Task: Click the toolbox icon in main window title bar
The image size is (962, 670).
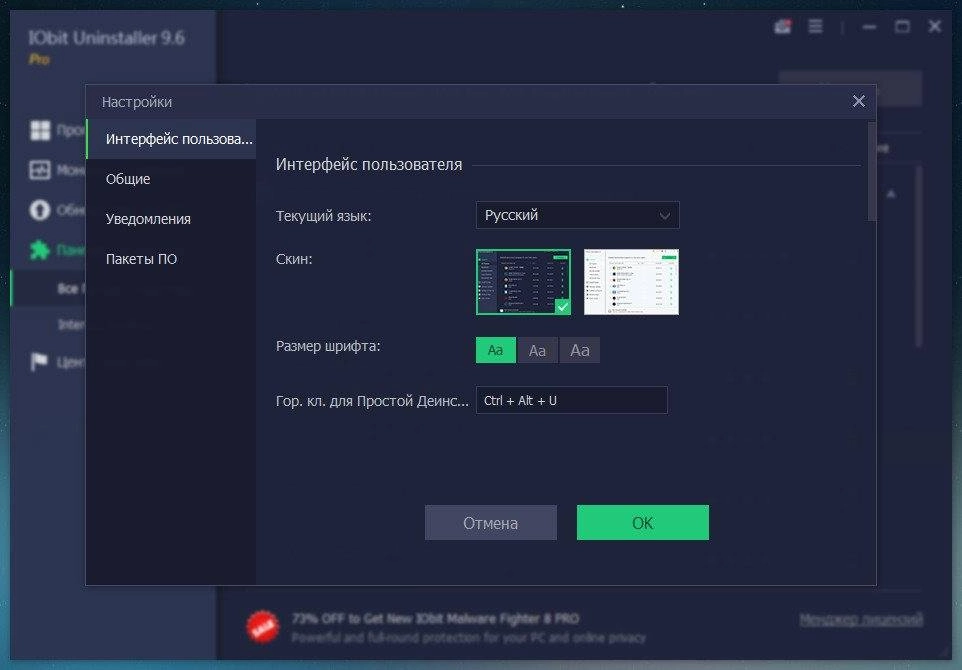Action: (x=782, y=26)
